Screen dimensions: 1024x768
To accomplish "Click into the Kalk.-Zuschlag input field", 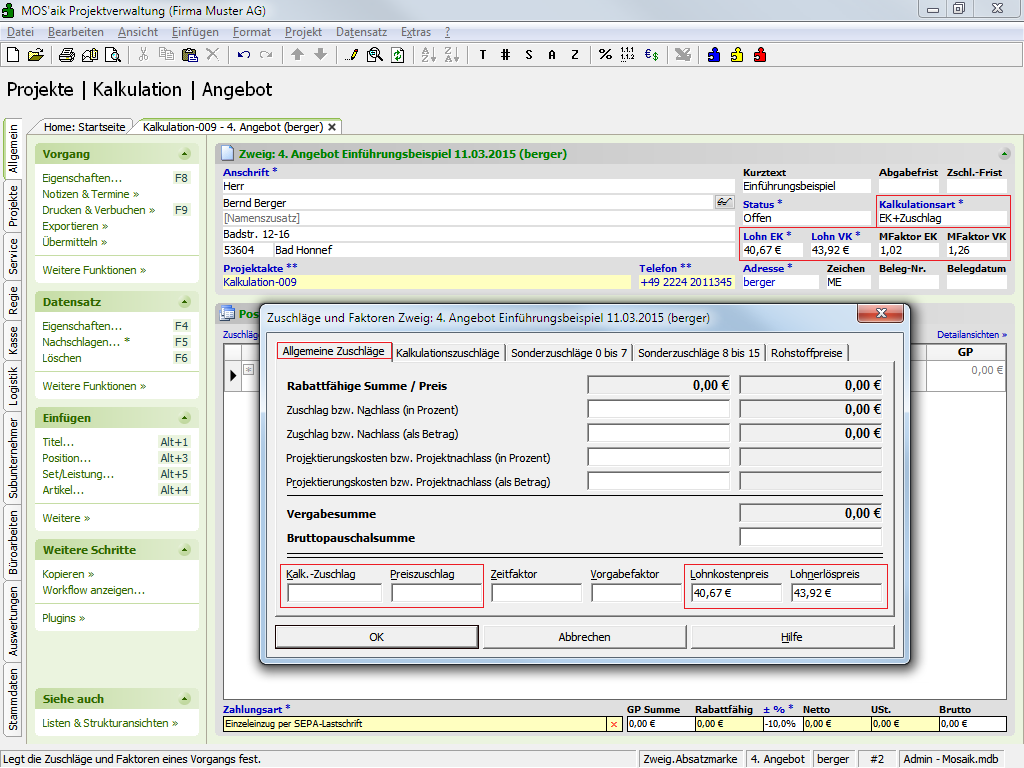I will (334, 593).
